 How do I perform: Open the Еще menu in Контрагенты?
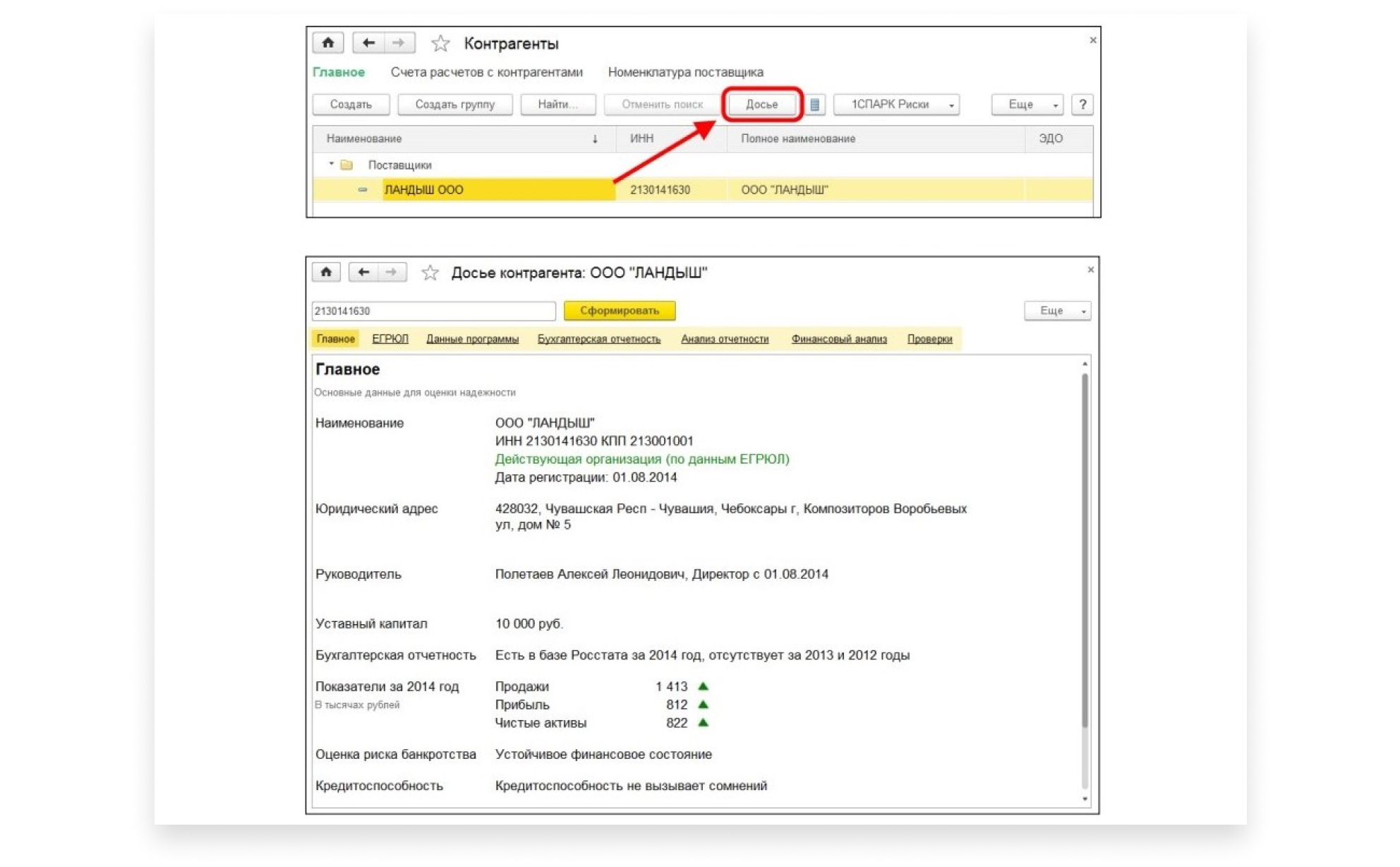click(1027, 104)
